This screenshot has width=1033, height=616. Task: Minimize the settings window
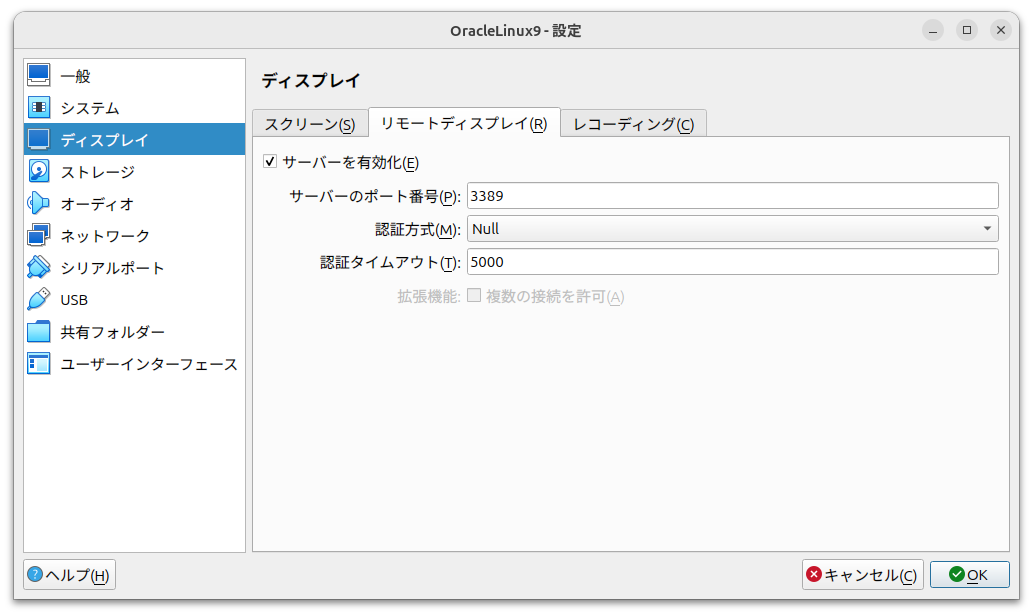tap(933, 30)
